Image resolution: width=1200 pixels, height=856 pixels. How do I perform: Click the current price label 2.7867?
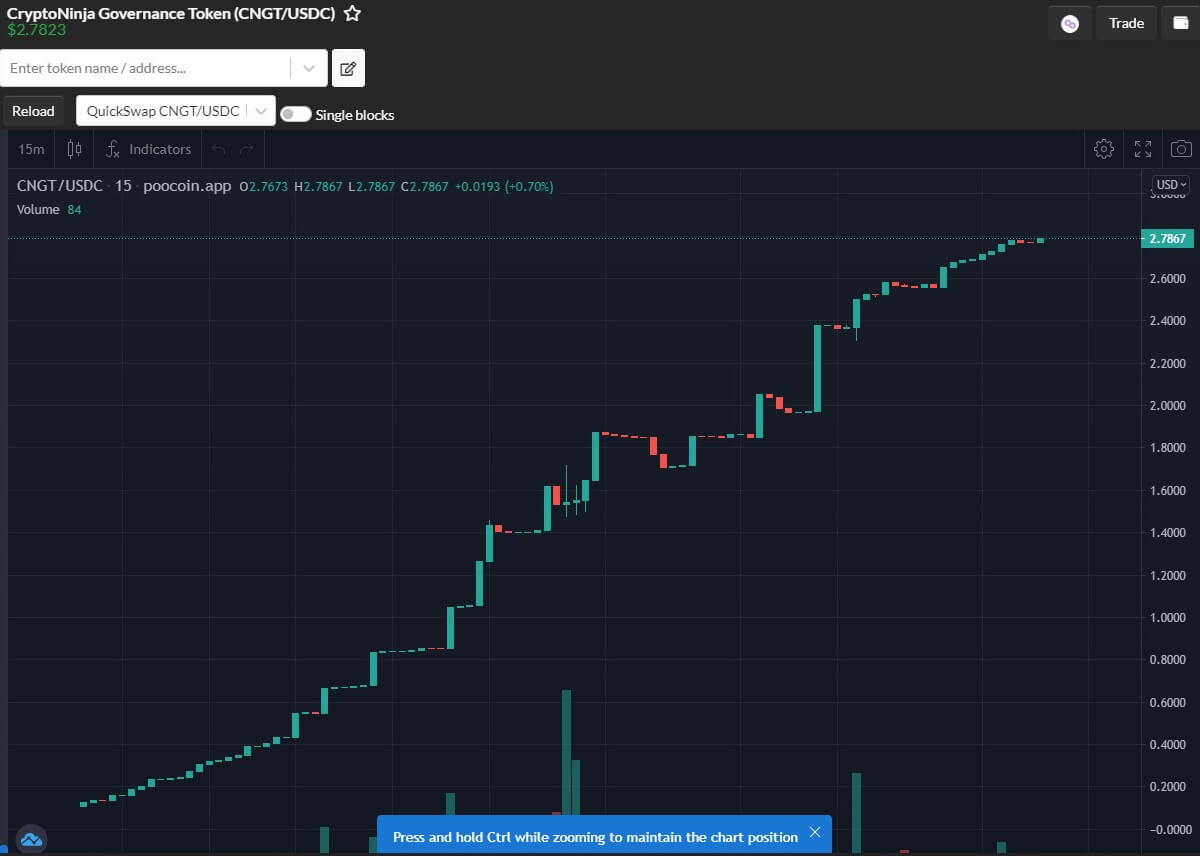coord(1167,239)
